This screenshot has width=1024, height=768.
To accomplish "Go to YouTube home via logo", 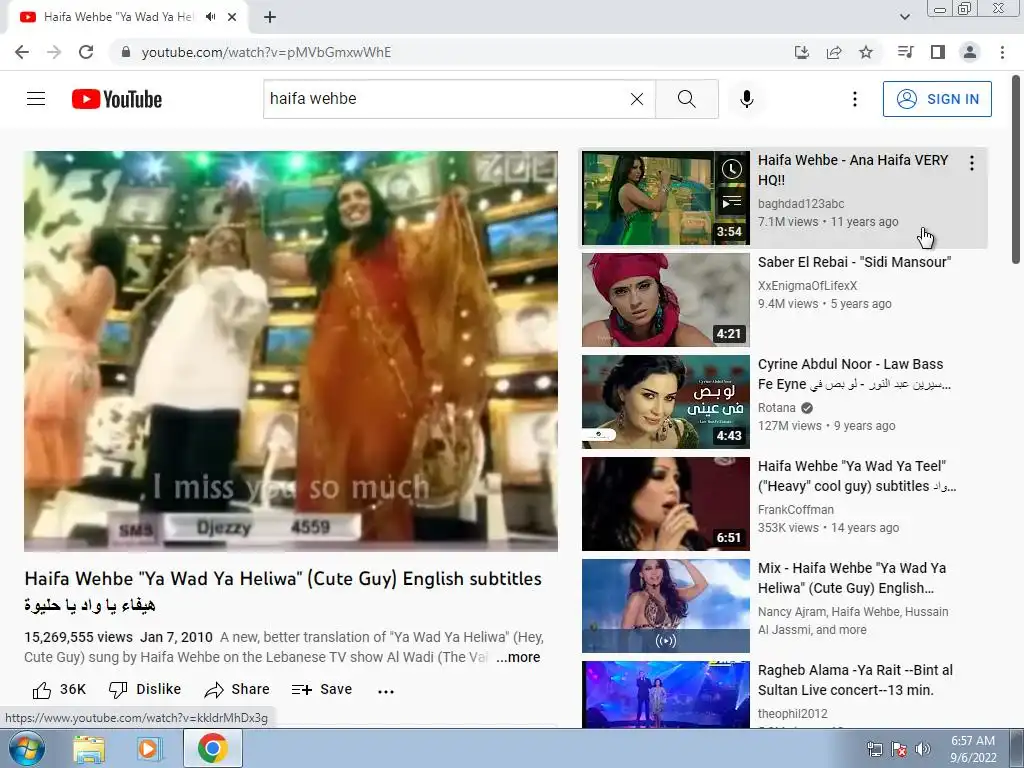I will point(117,99).
